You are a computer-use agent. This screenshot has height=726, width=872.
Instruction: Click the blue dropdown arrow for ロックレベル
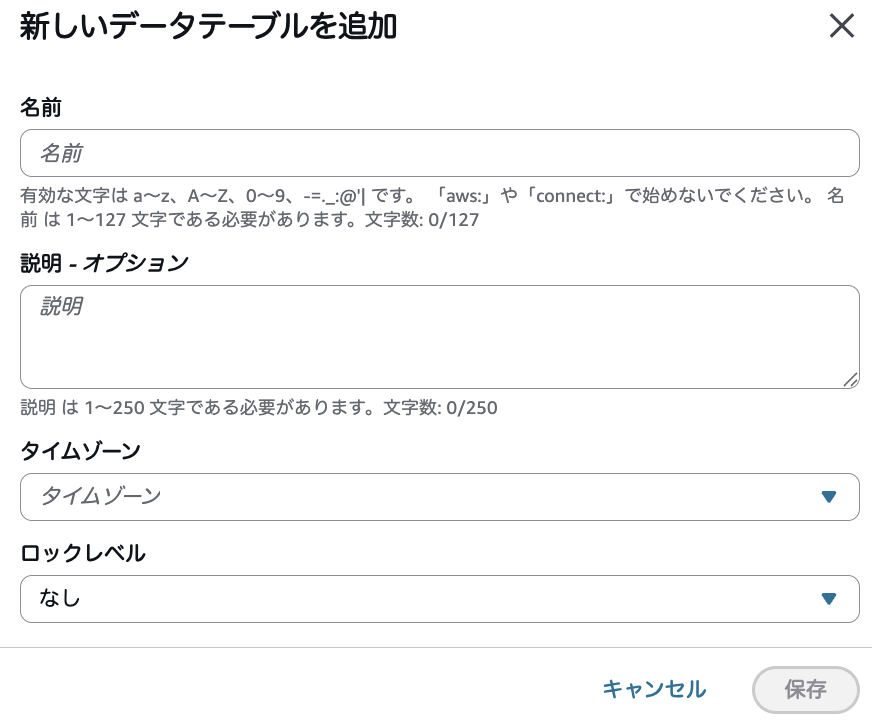(829, 598)
